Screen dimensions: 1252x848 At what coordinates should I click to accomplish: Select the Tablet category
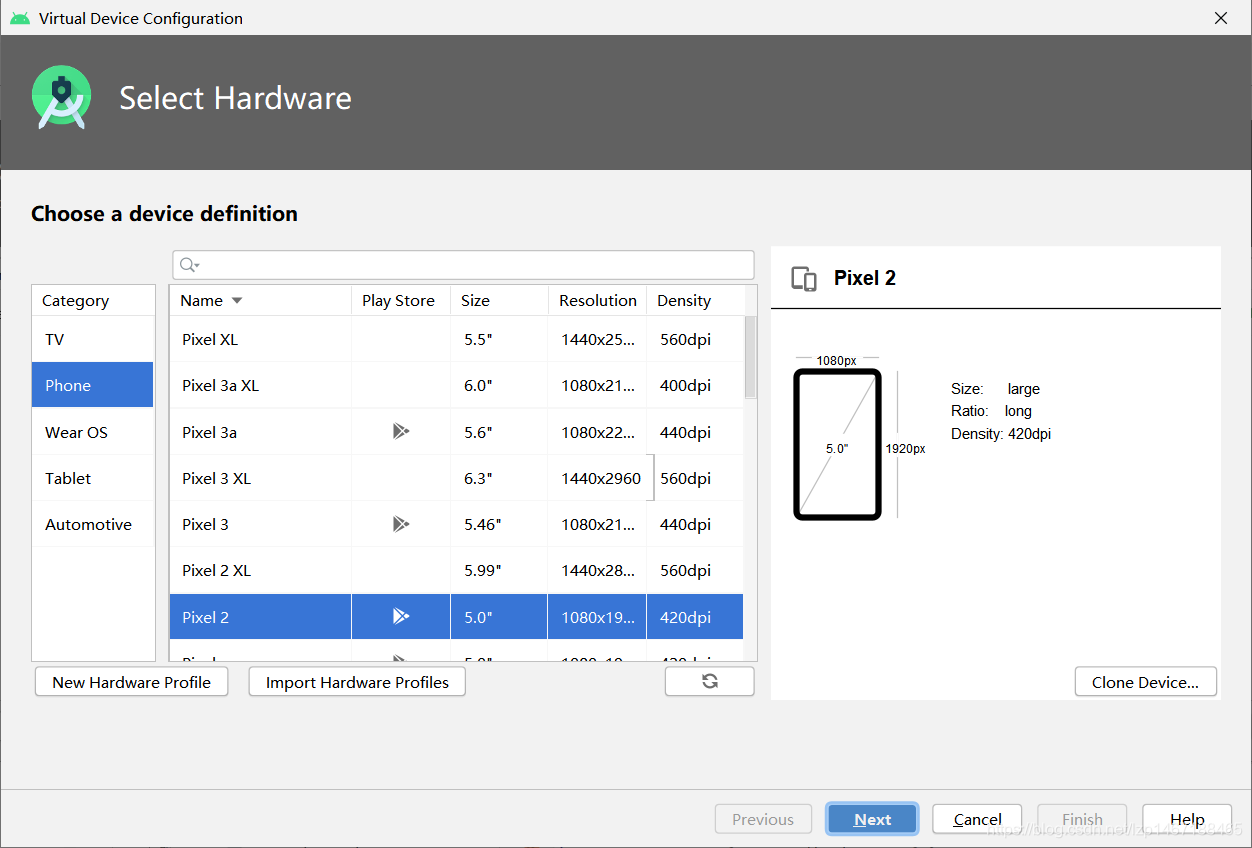coord(93,478)
